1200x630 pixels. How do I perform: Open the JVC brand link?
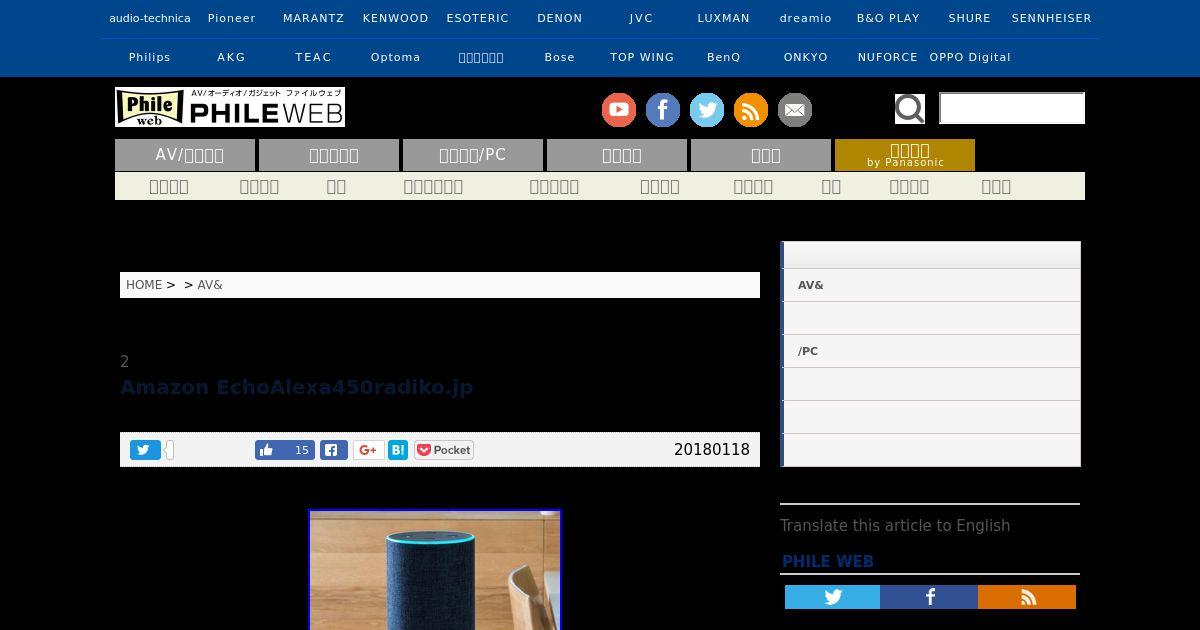[x=642, y=18]
